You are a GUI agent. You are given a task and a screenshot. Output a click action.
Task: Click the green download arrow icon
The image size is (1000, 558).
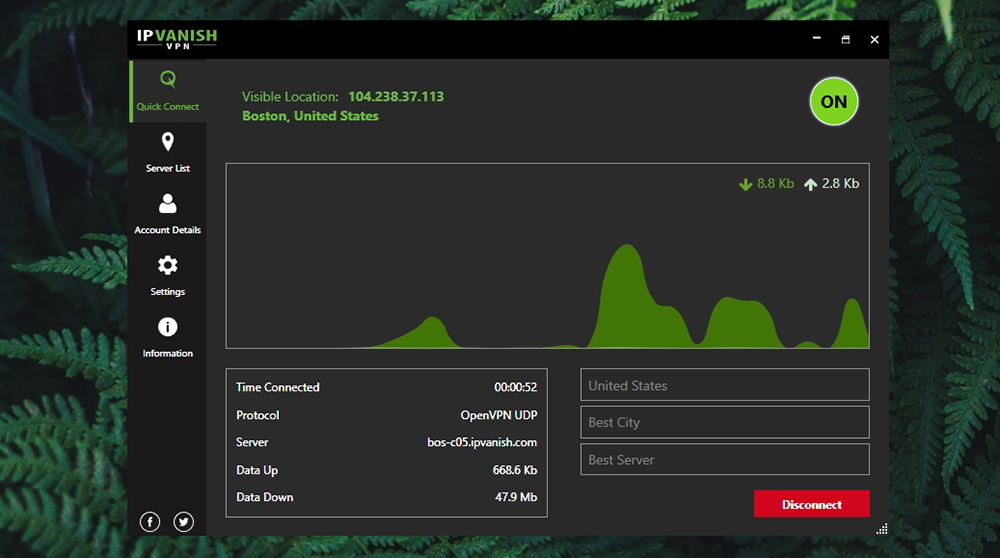[746, 184]
